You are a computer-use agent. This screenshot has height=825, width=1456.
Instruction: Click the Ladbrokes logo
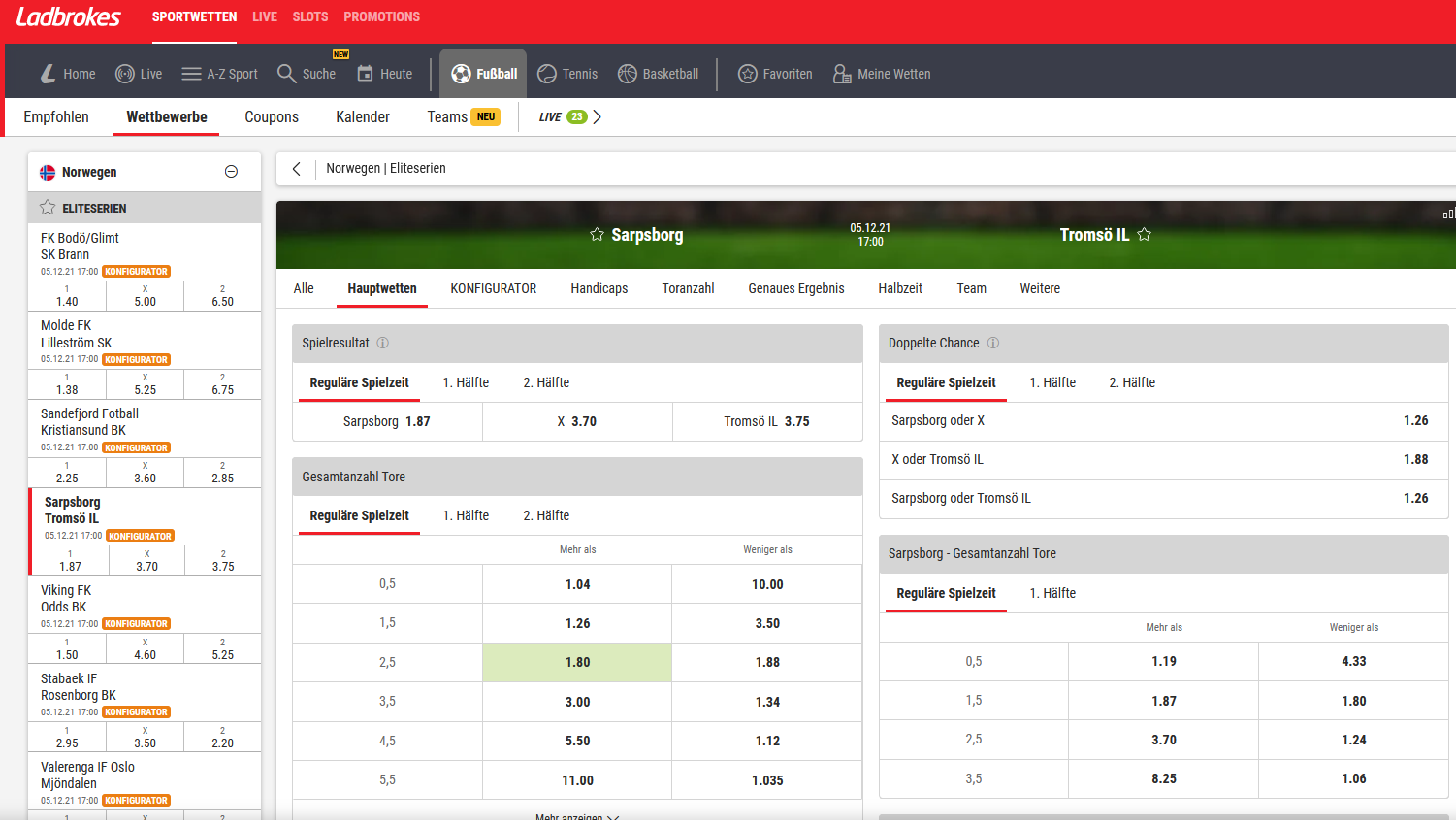pyautogui.click(x=68, y=16)
